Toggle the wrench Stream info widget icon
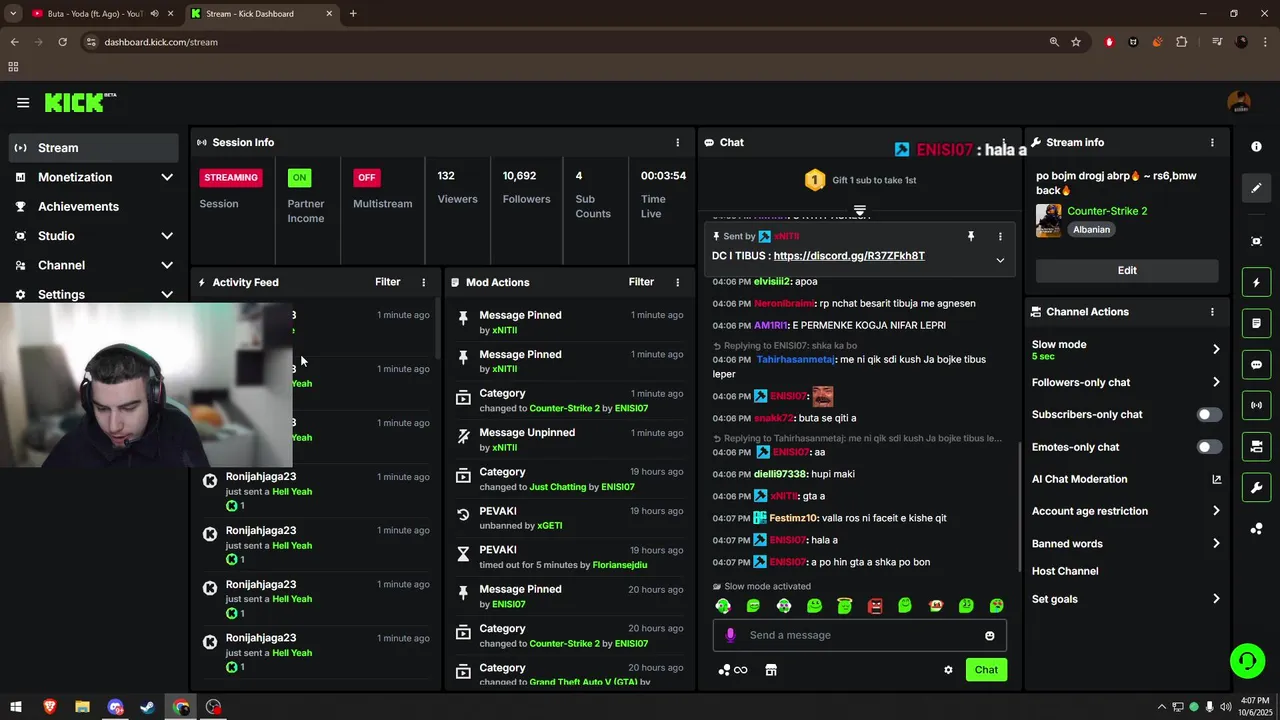Screen dimensions: 1280x720 1256,487
